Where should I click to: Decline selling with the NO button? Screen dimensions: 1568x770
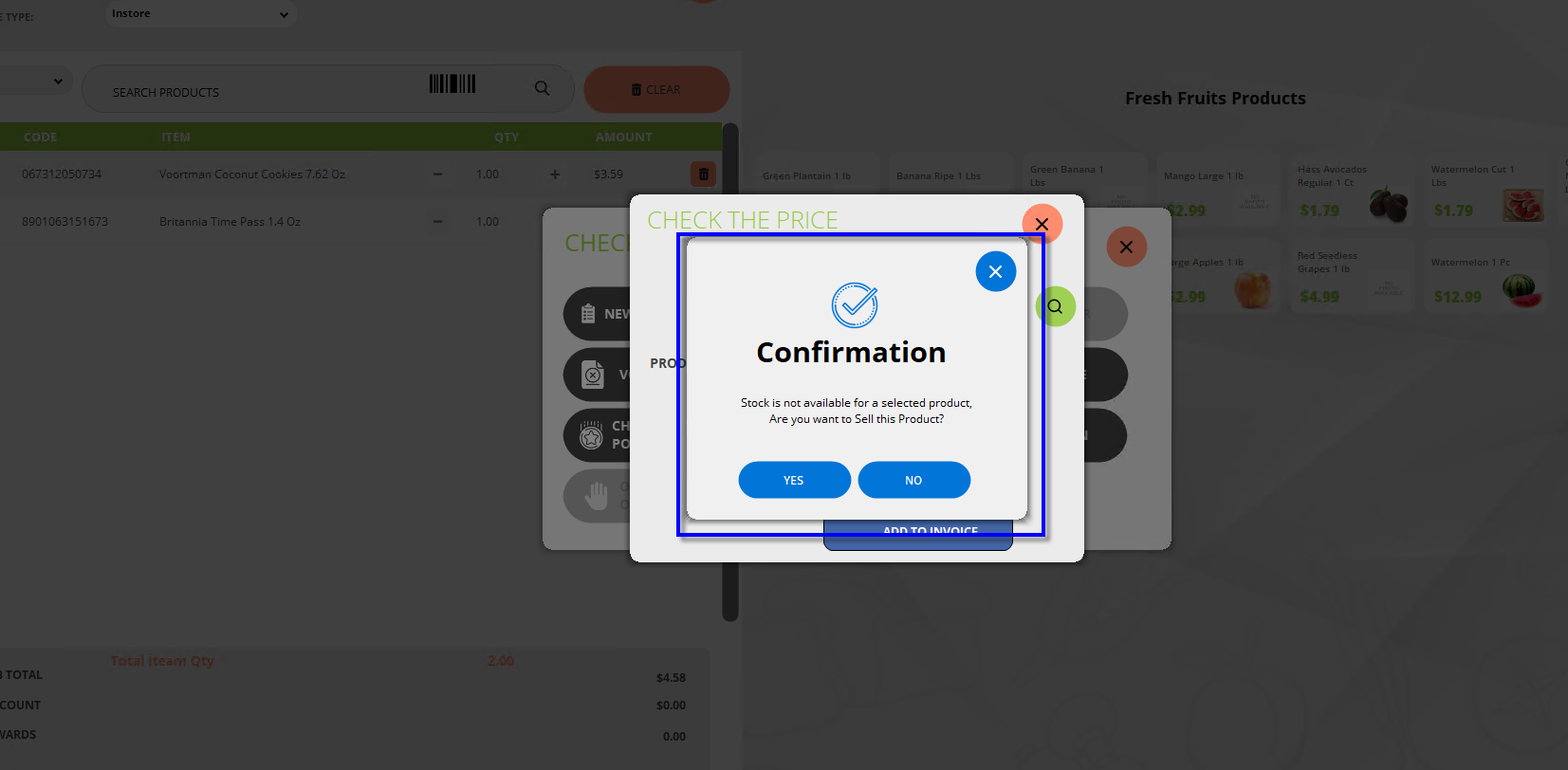pos(913,480)
